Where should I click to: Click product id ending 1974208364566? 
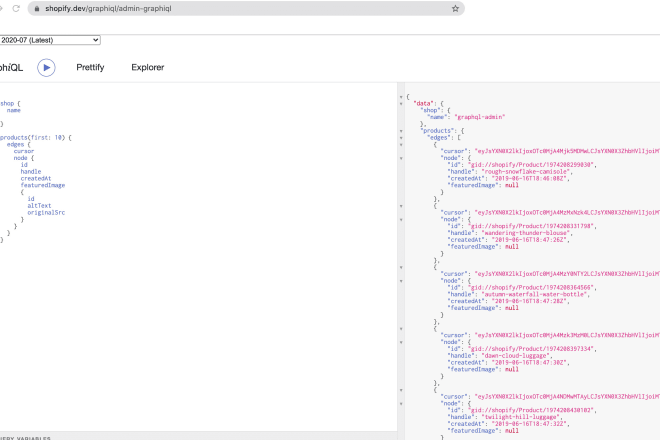pos(532,288)
